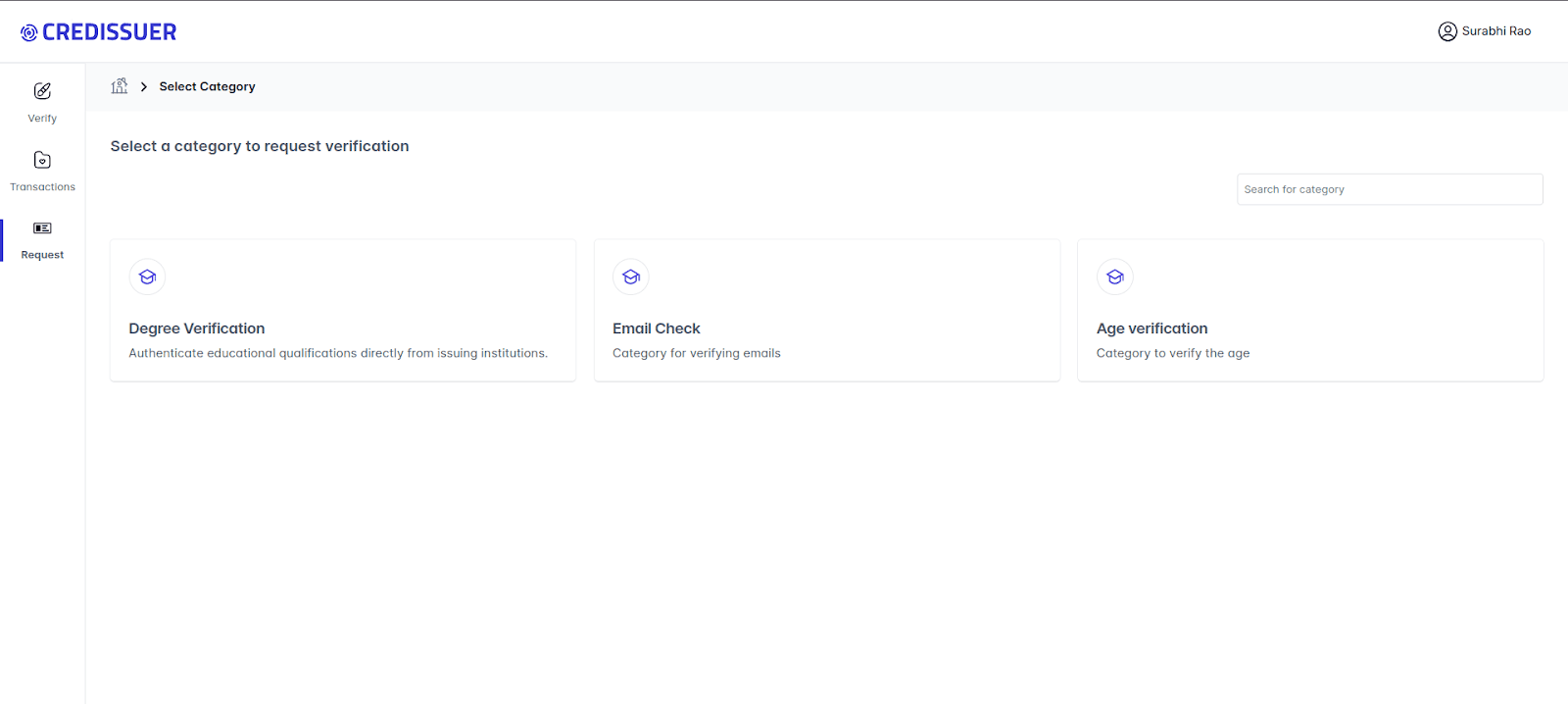Click the Surabhi Rao username

point(1496,31)
